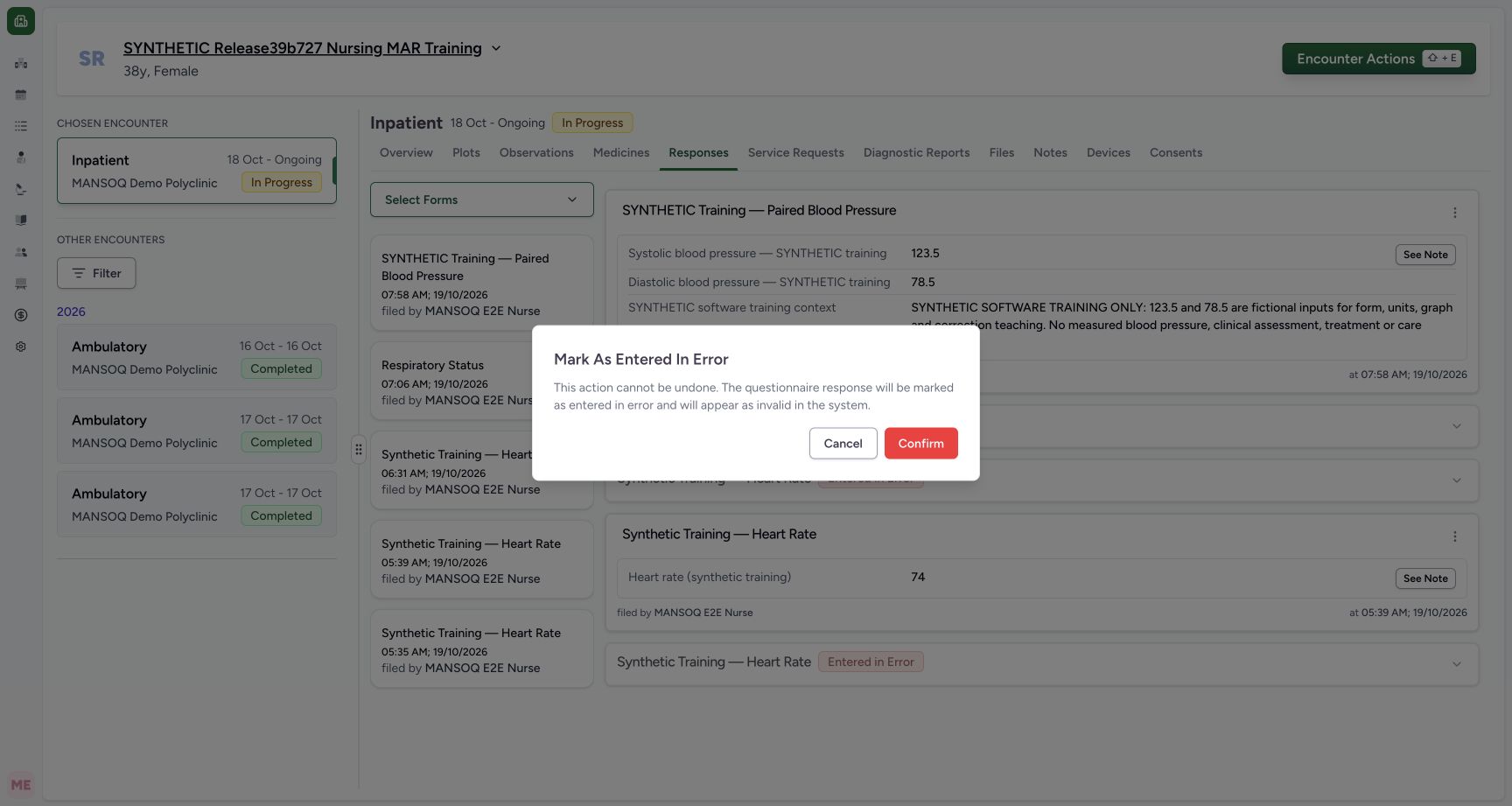The width and height of the screenshot is (1512, 806).
Task: Open the presentation board sidebar icon
Action: (21, 284)
